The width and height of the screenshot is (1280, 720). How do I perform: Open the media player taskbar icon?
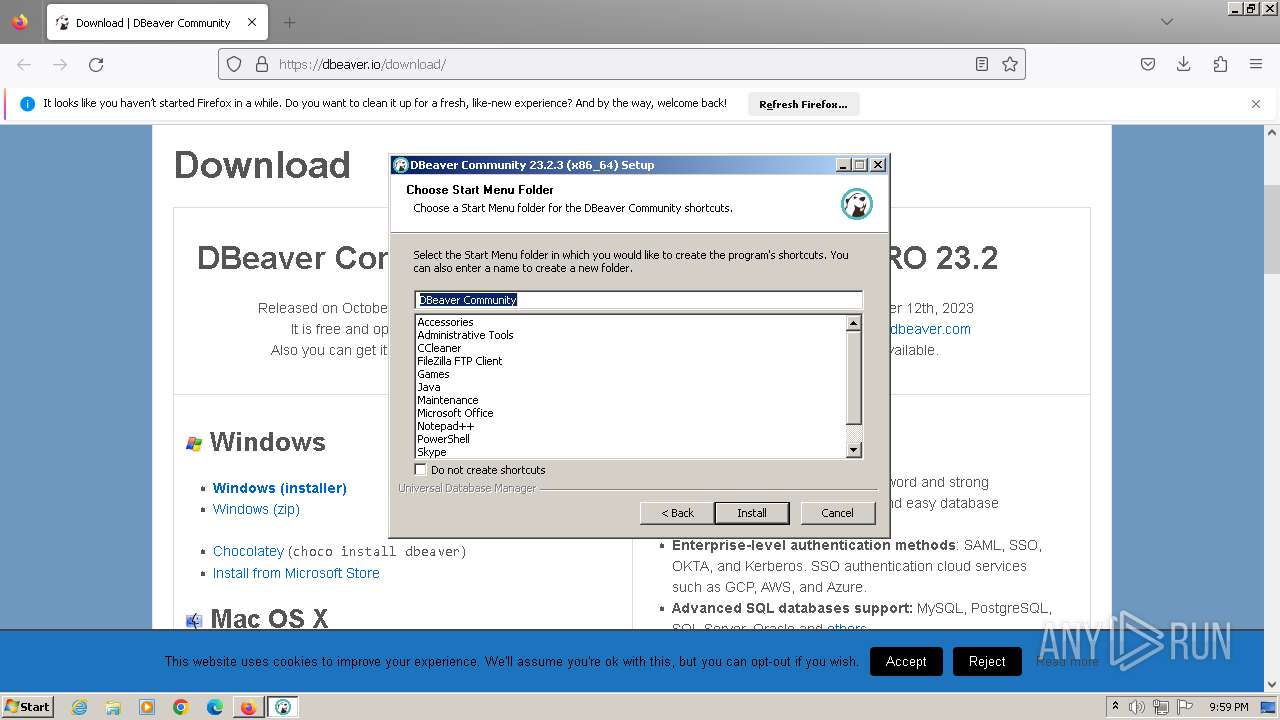click(147, 707)
